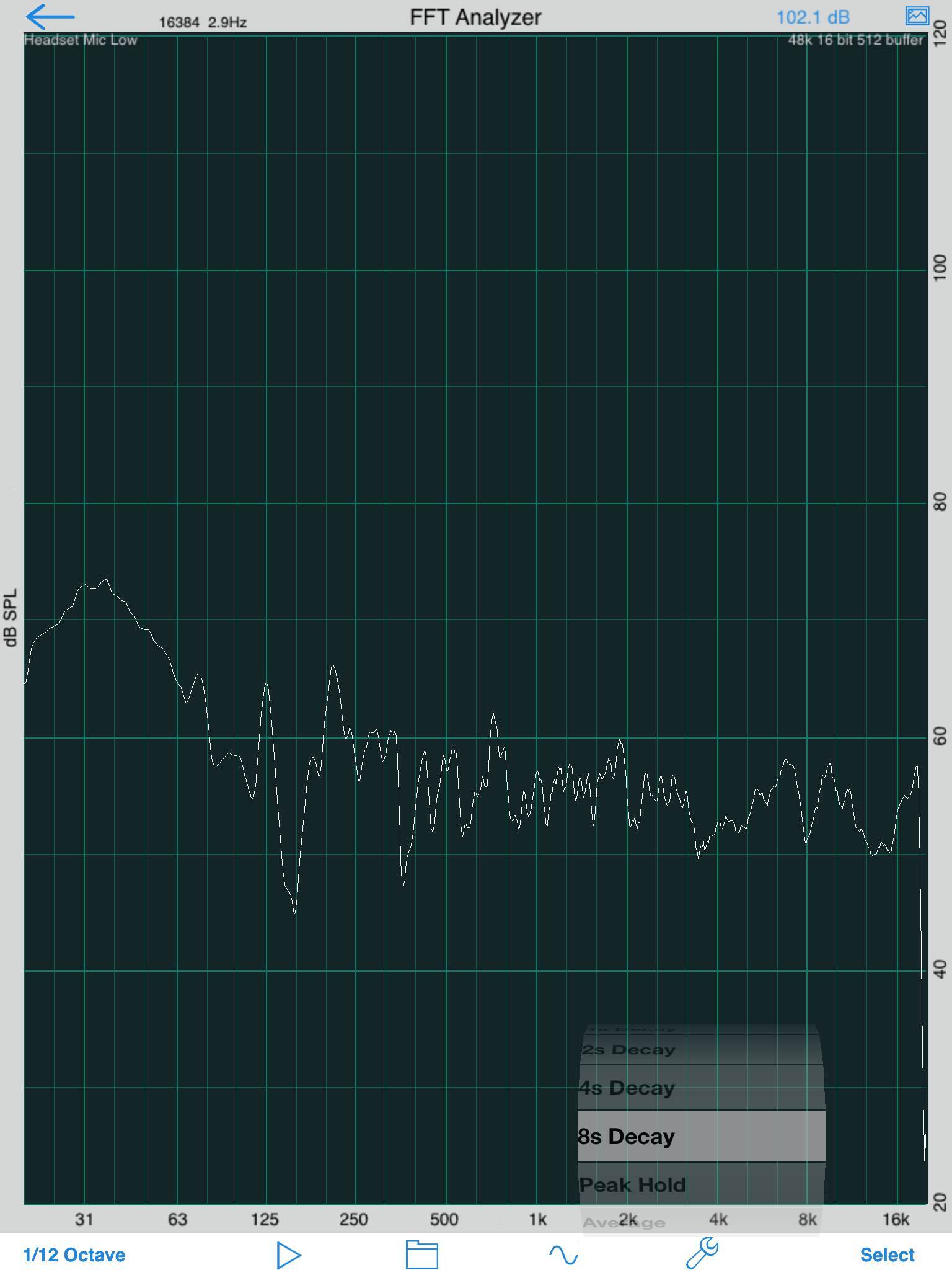Tap the back arrow icon

(50, 17)
